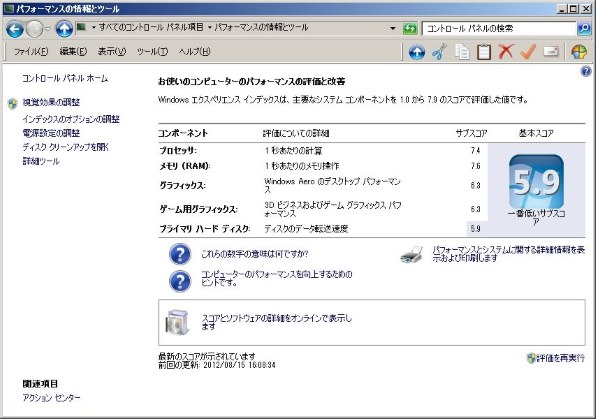Refresh the page with green arrows button

pyautogui.click(x=410, y=29)
